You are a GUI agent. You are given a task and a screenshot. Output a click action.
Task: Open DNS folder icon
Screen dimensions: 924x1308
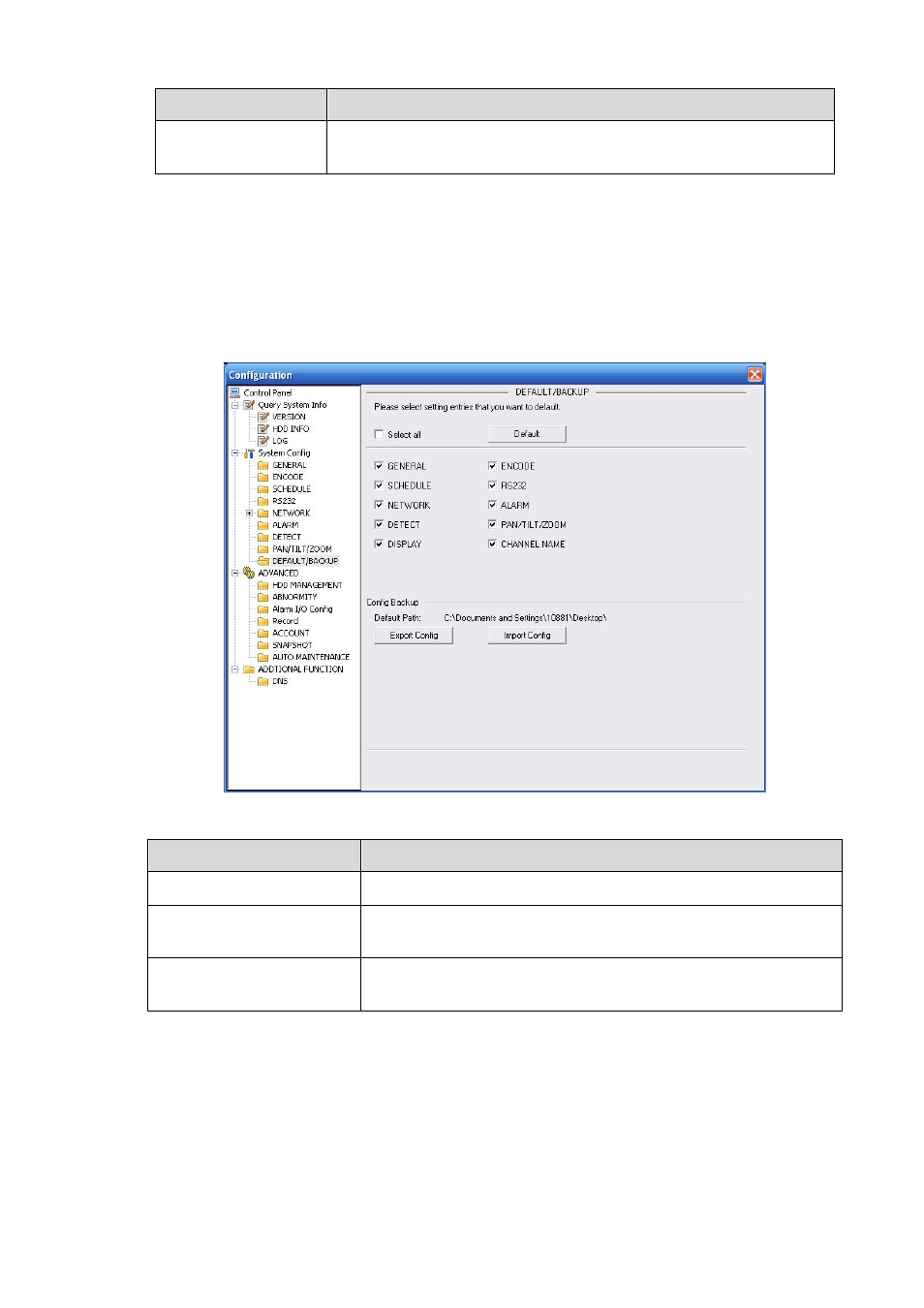coord(263,681)
